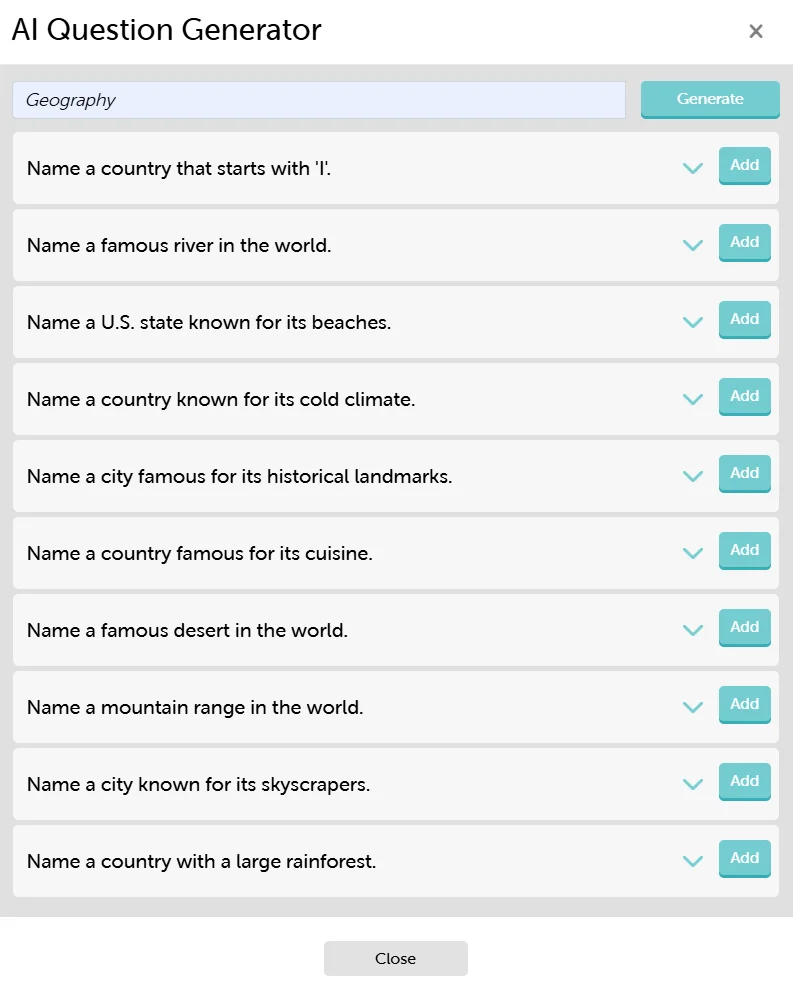Expand the rainforest country question details
793x984 pixels.
692,862
